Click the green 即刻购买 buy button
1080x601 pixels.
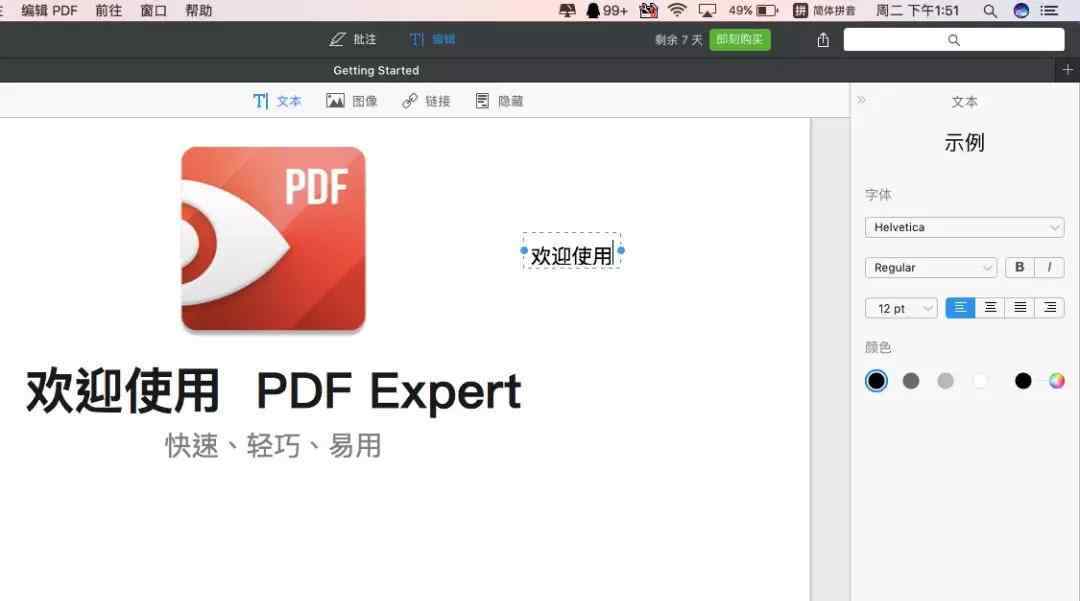(740, 39)
